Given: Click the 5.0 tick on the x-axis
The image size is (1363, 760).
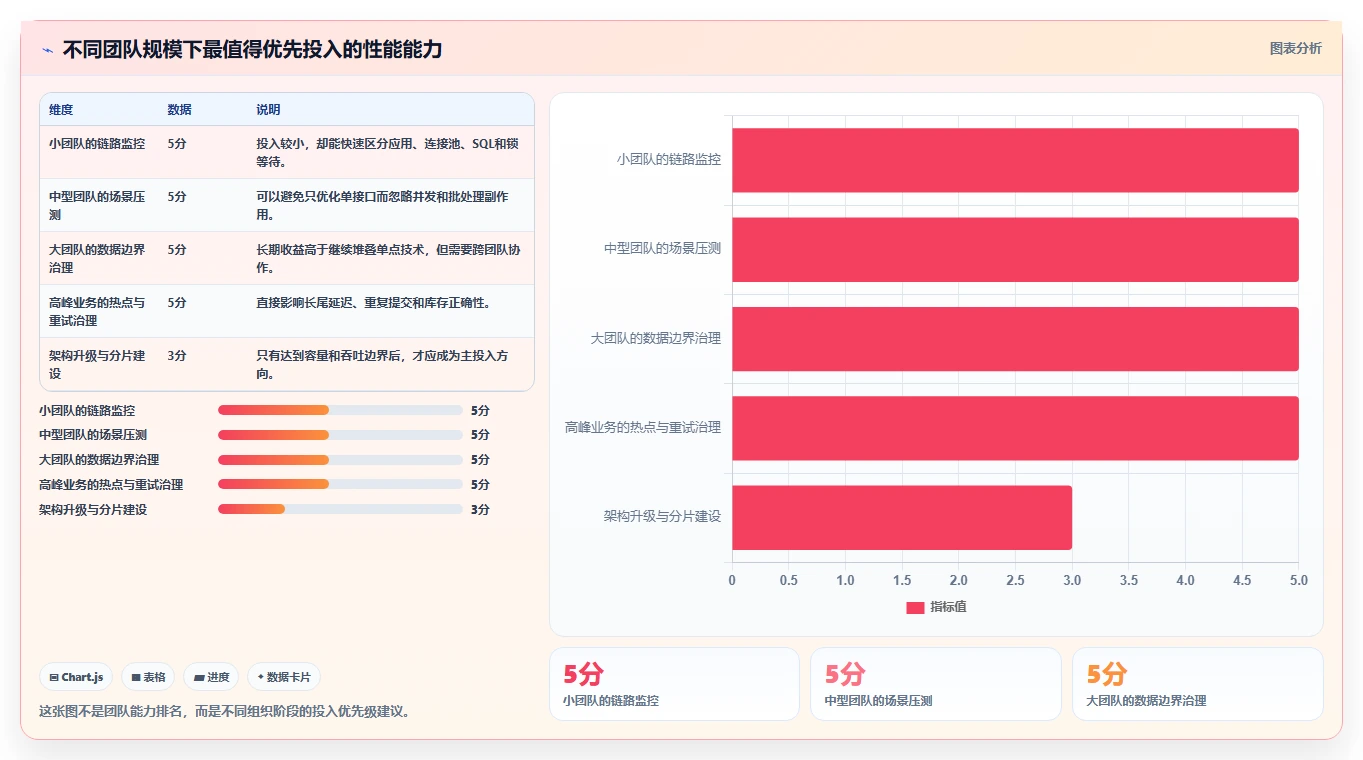Looking at the screenshot, I should coord(1298,581).
